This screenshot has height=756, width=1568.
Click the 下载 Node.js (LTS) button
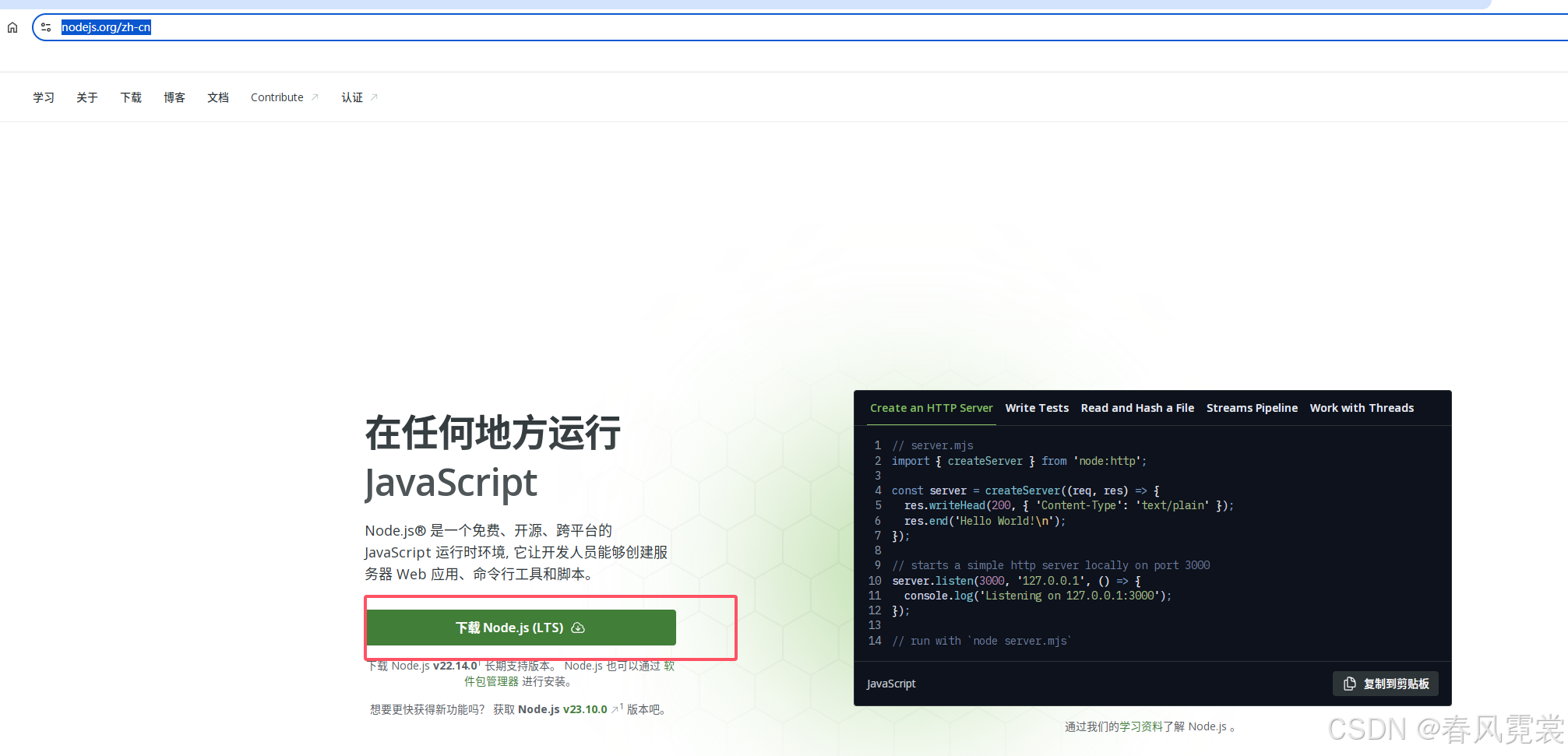click(x=521, y=628)
